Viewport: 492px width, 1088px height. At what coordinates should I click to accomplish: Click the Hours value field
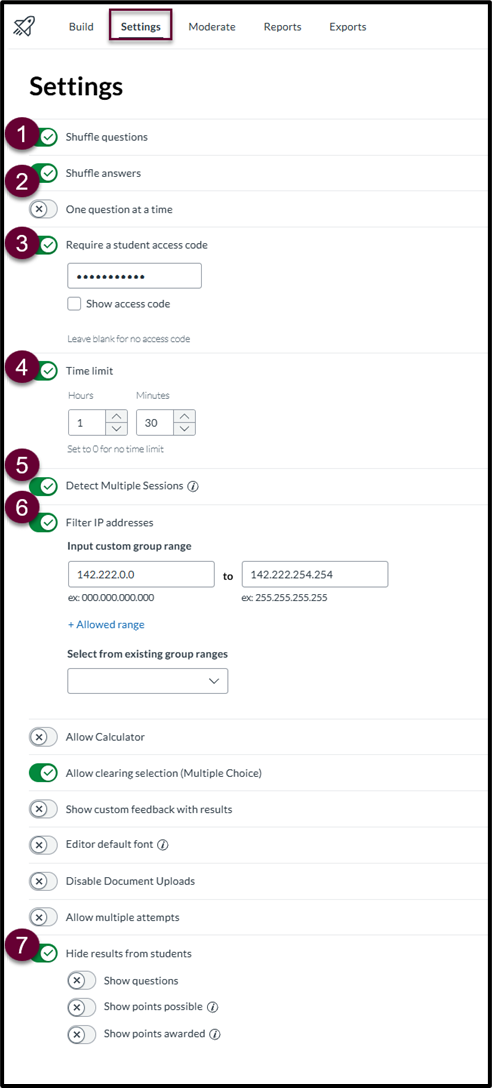pos(87,423)
